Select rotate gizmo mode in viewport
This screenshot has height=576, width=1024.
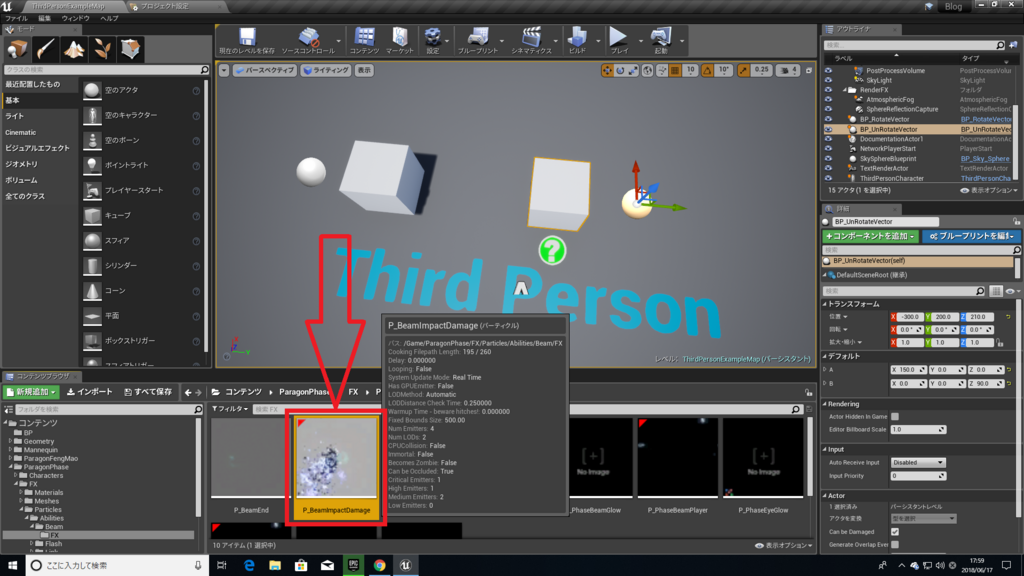click(620, 70)
